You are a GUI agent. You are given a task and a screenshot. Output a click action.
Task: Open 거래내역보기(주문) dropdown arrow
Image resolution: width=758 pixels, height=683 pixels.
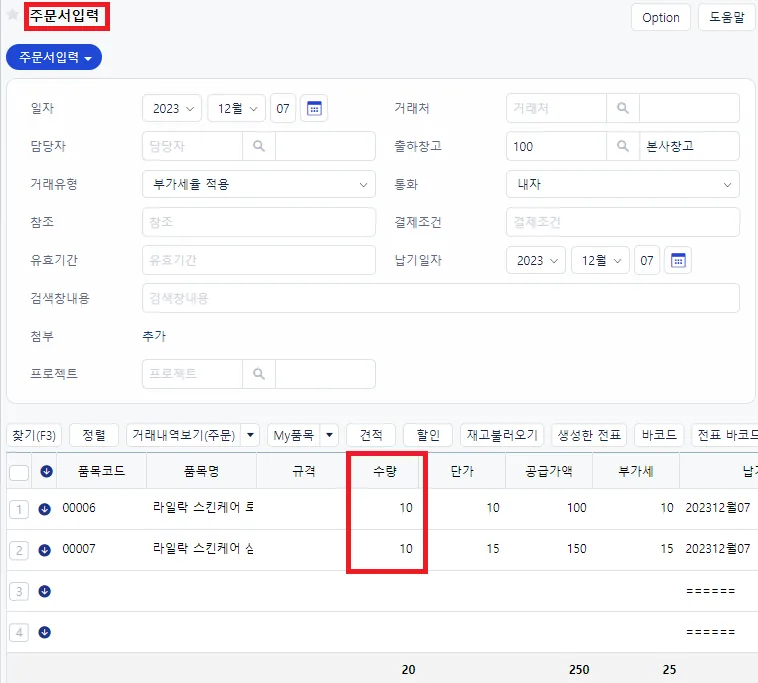click(250, 435)
